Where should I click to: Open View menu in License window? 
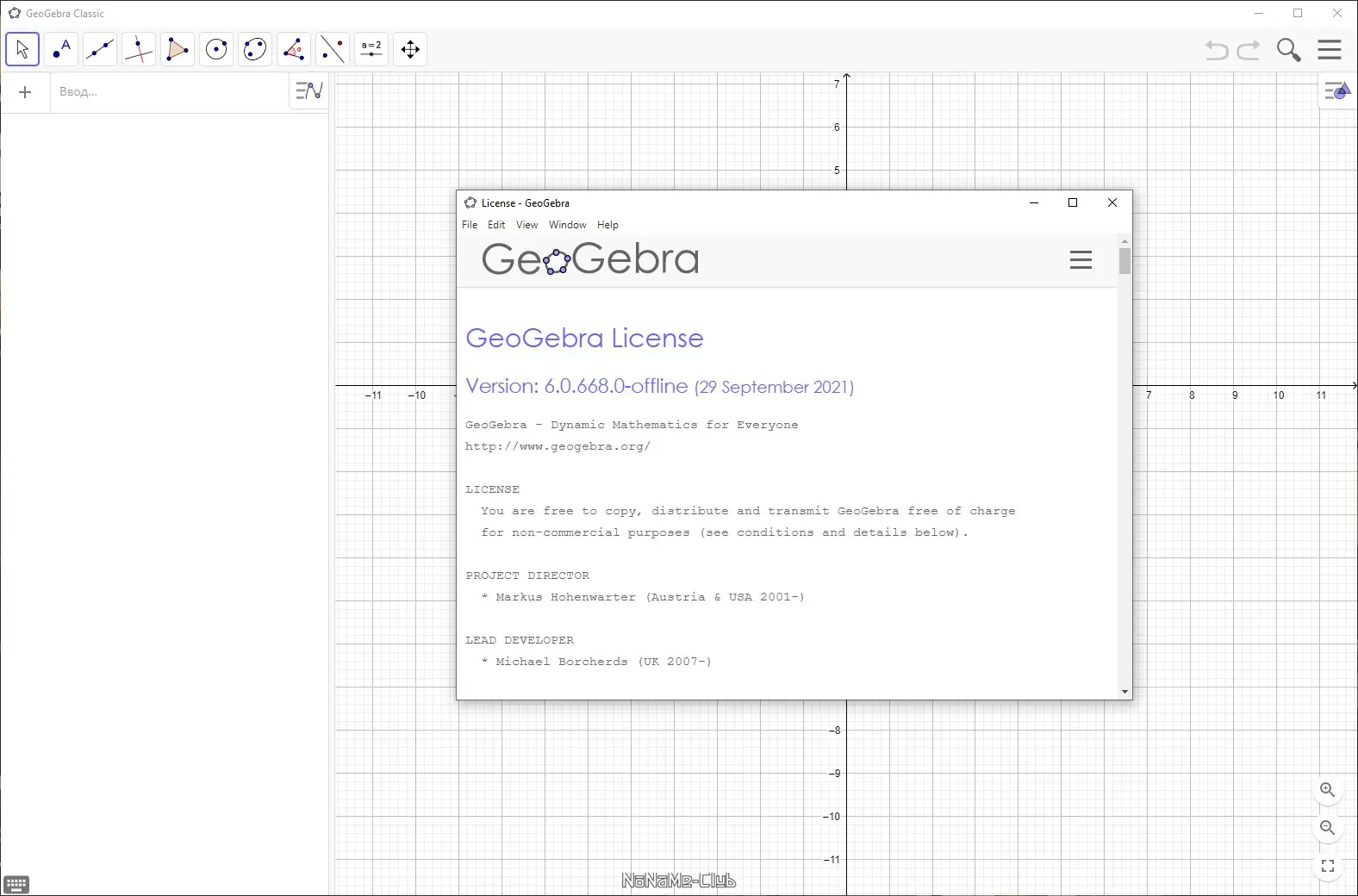[526, 225]
